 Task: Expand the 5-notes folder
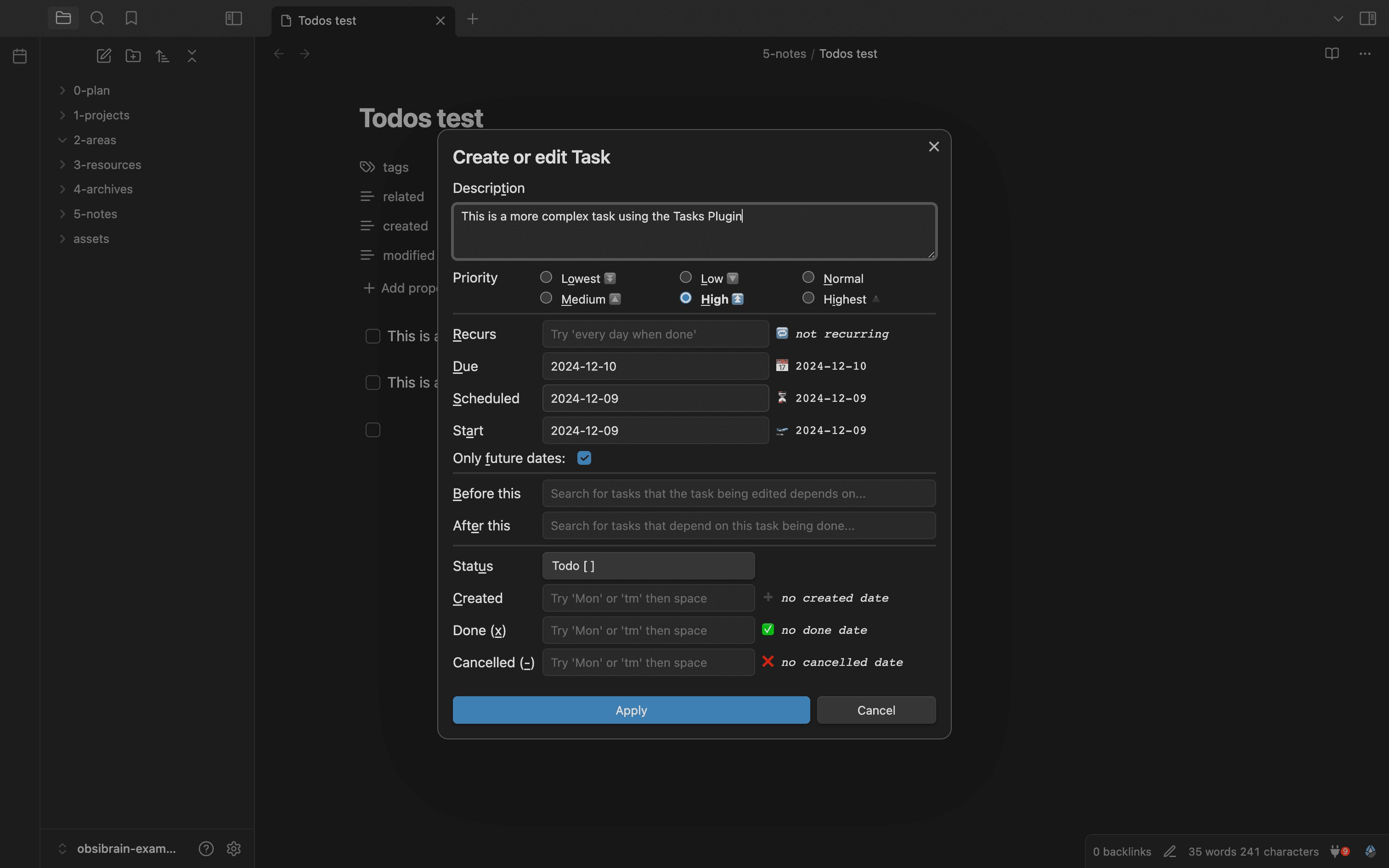tap(62, 214)
